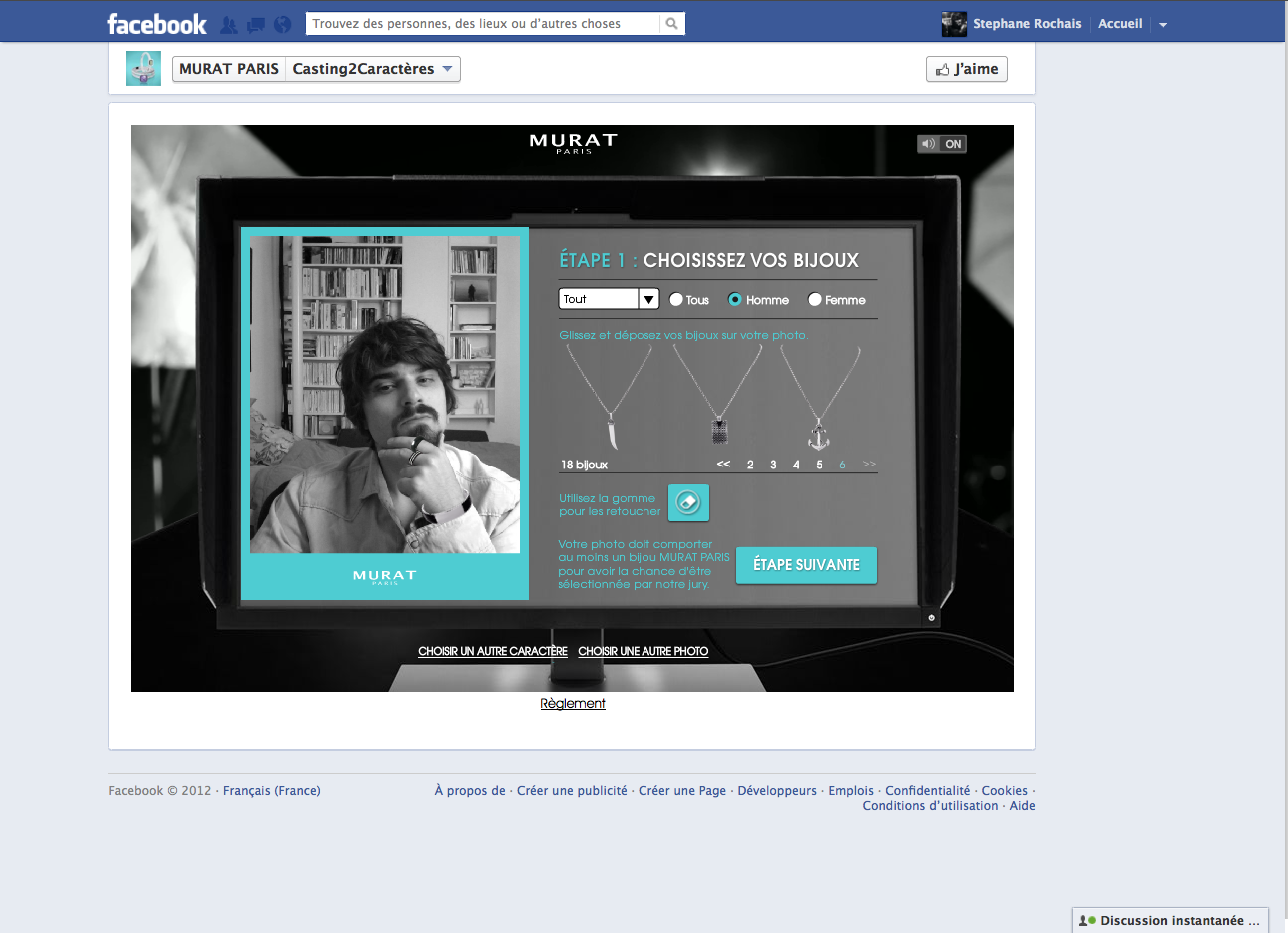Screen dimensions: 1288x933
Task: Click the eraser tool icon
Action: pos(688,502)
